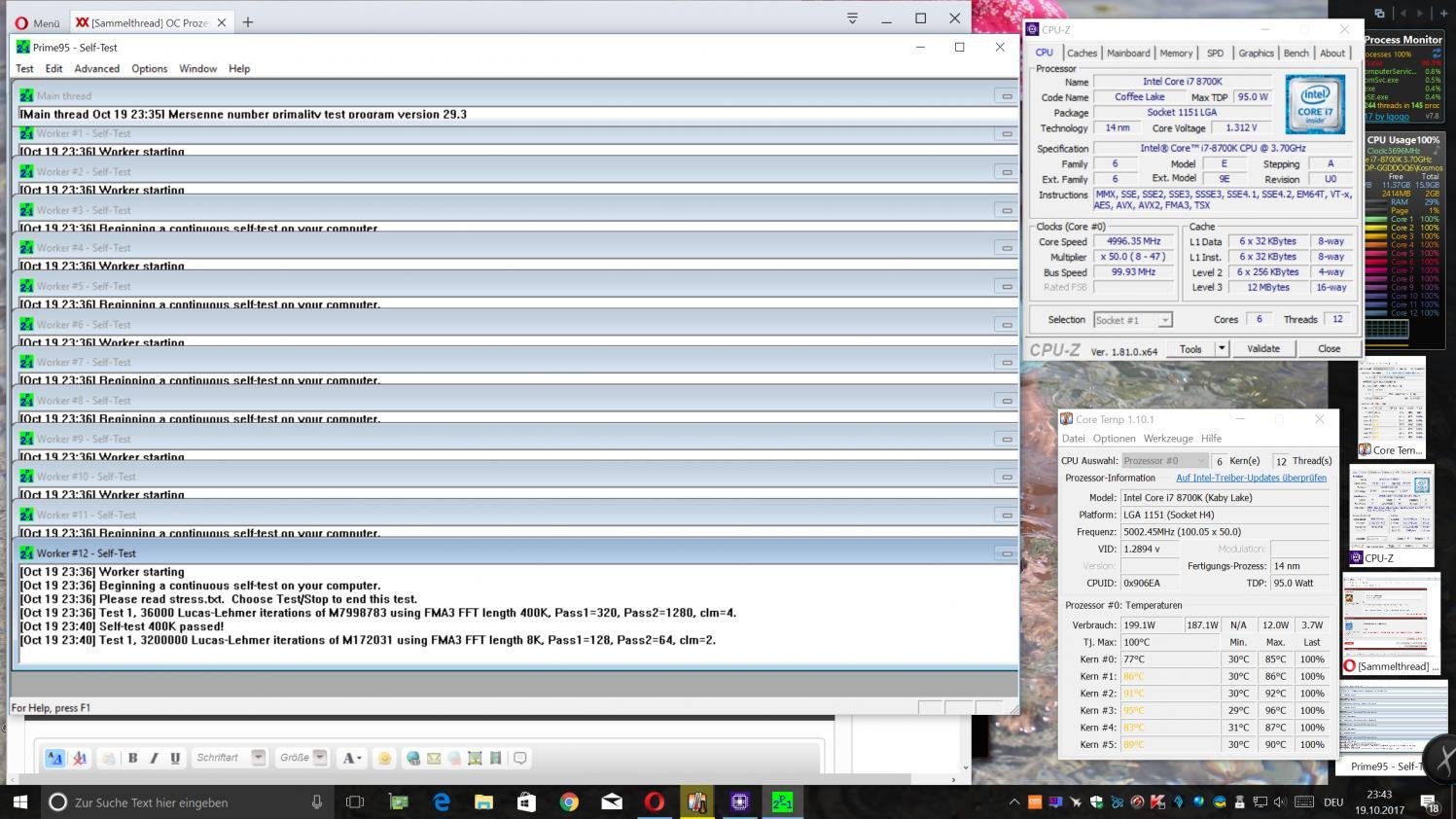Open the Prime95 Options menu
This screenshot has width=1456, height=819.
pos(149,68)
